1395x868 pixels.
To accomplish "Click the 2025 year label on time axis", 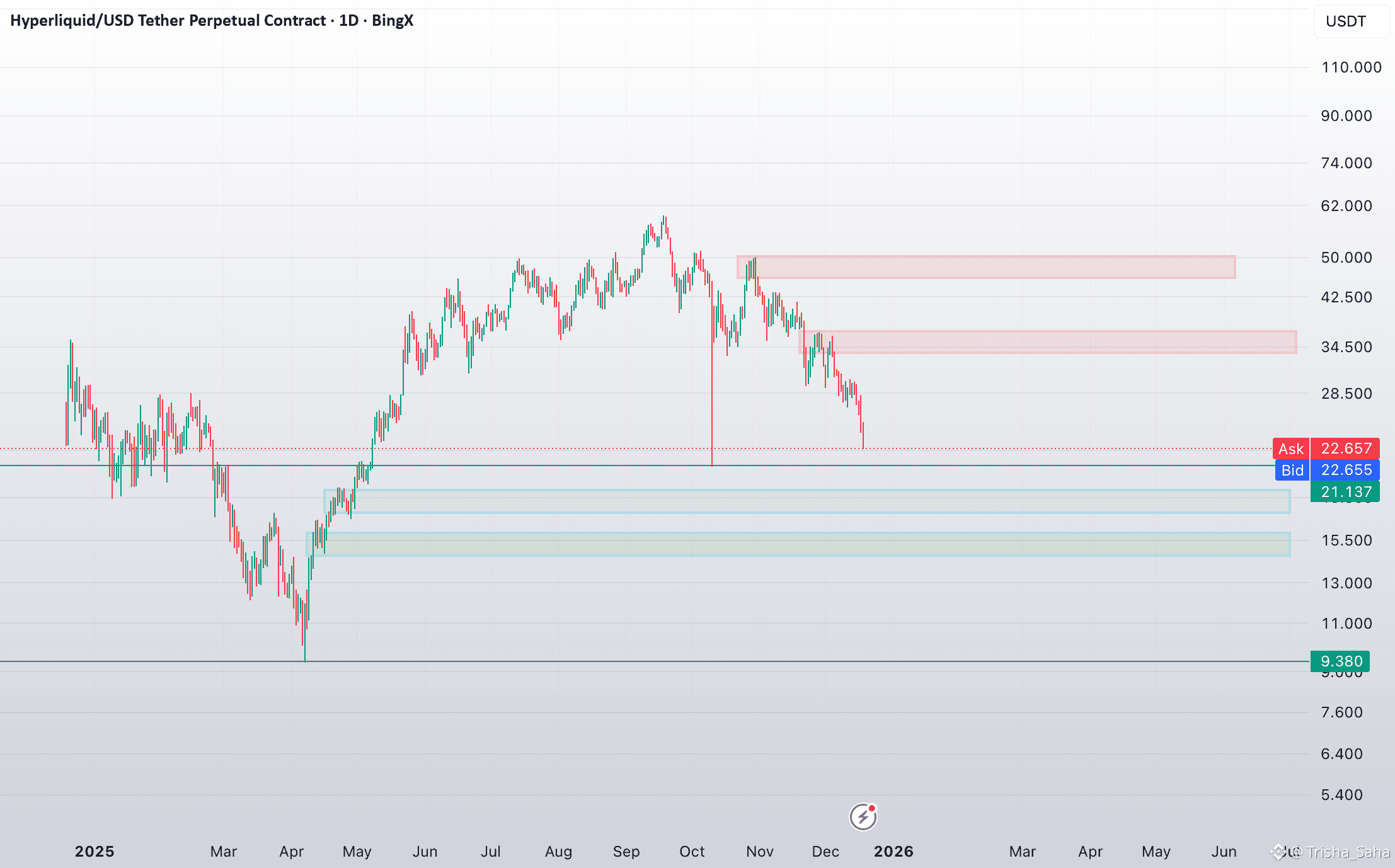I will click(95, 852).
